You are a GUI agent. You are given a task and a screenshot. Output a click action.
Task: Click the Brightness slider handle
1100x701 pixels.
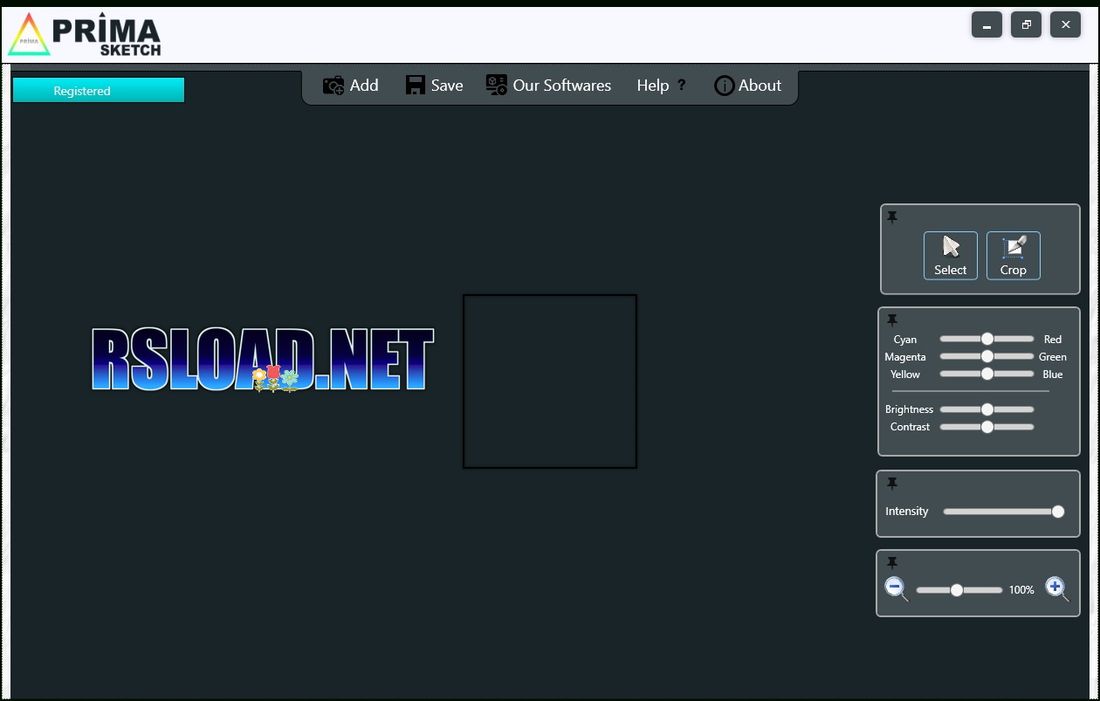click(x=988, y=409)
